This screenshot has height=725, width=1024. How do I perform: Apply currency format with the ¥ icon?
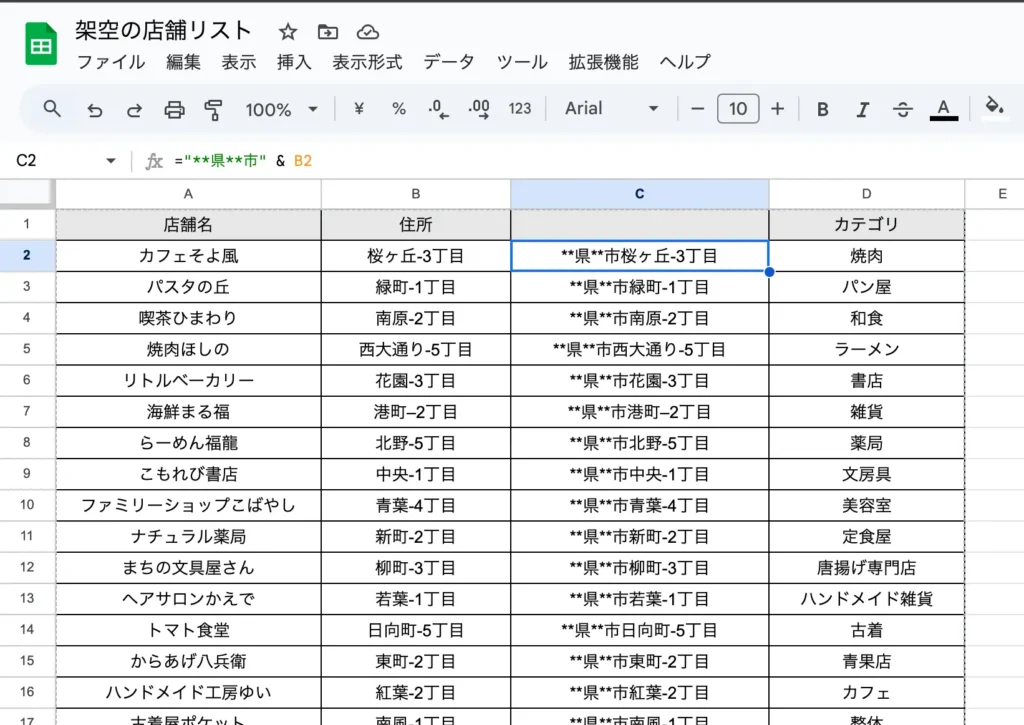click(x=357, y=109)
